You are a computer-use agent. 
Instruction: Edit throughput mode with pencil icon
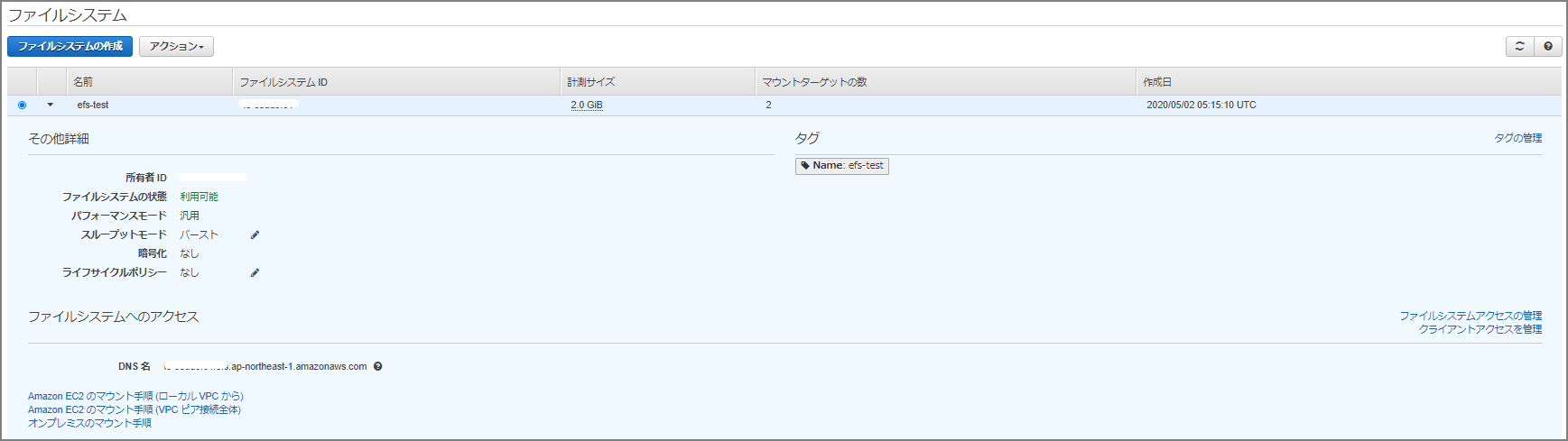point(255,234)
